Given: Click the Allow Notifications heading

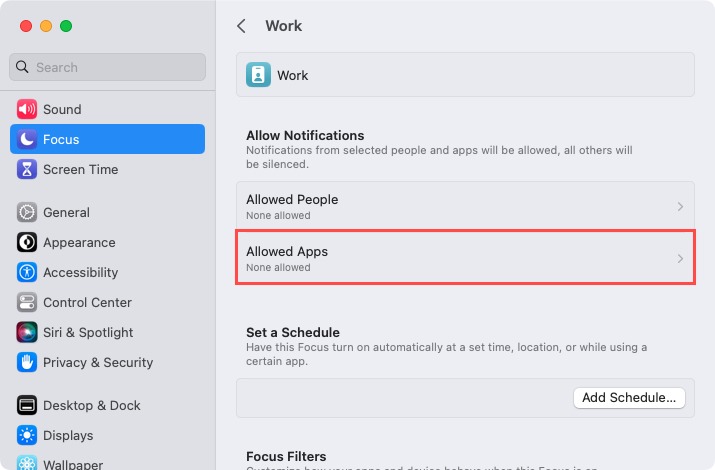Looking at the screenshot, I should click(x=305, y=135).
